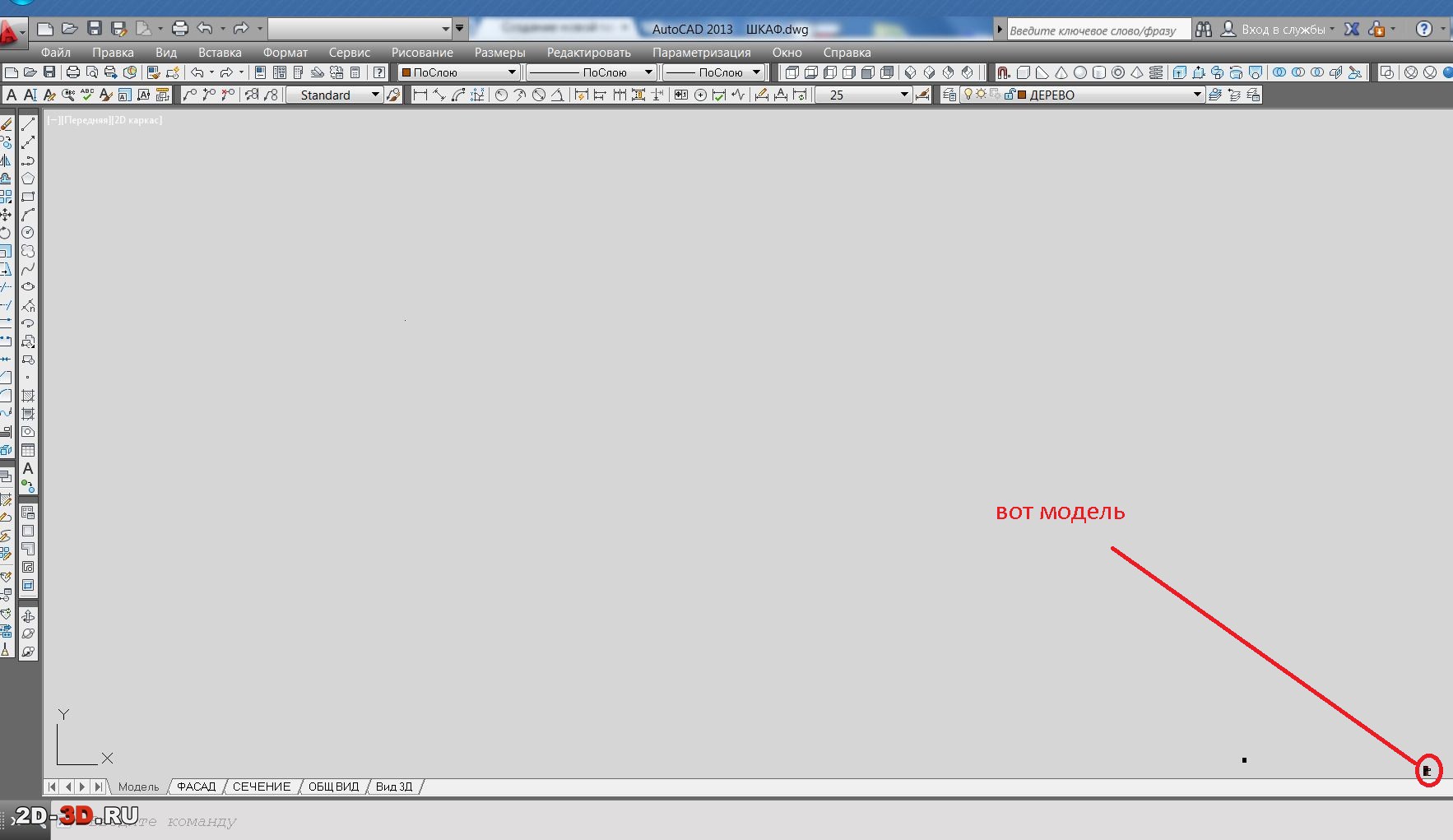Viewport: 1453px width, 840px height.
Task: Open the Редактировать menu
Action: (x=589, y=52)
